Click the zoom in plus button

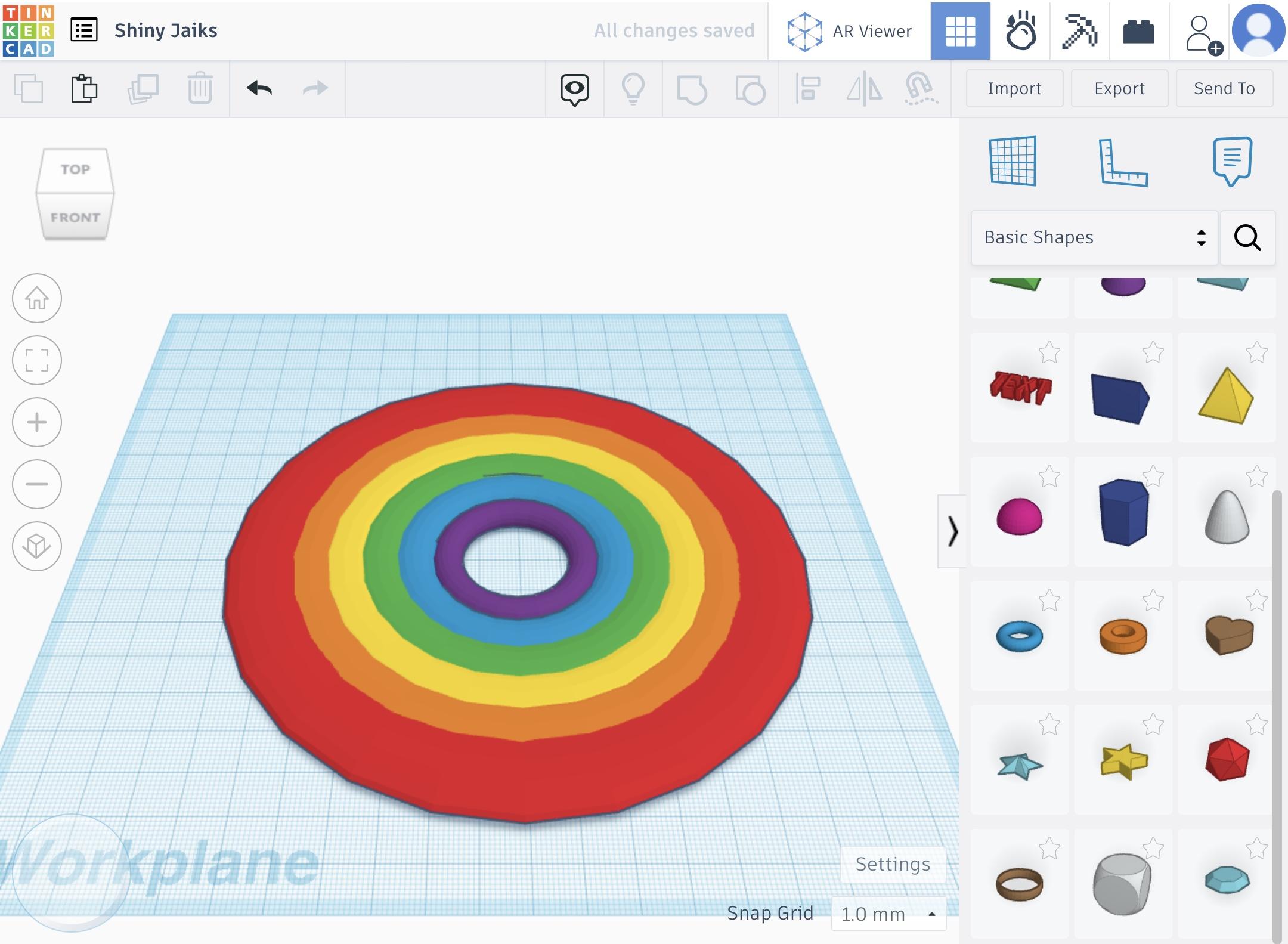pos(37,422)
